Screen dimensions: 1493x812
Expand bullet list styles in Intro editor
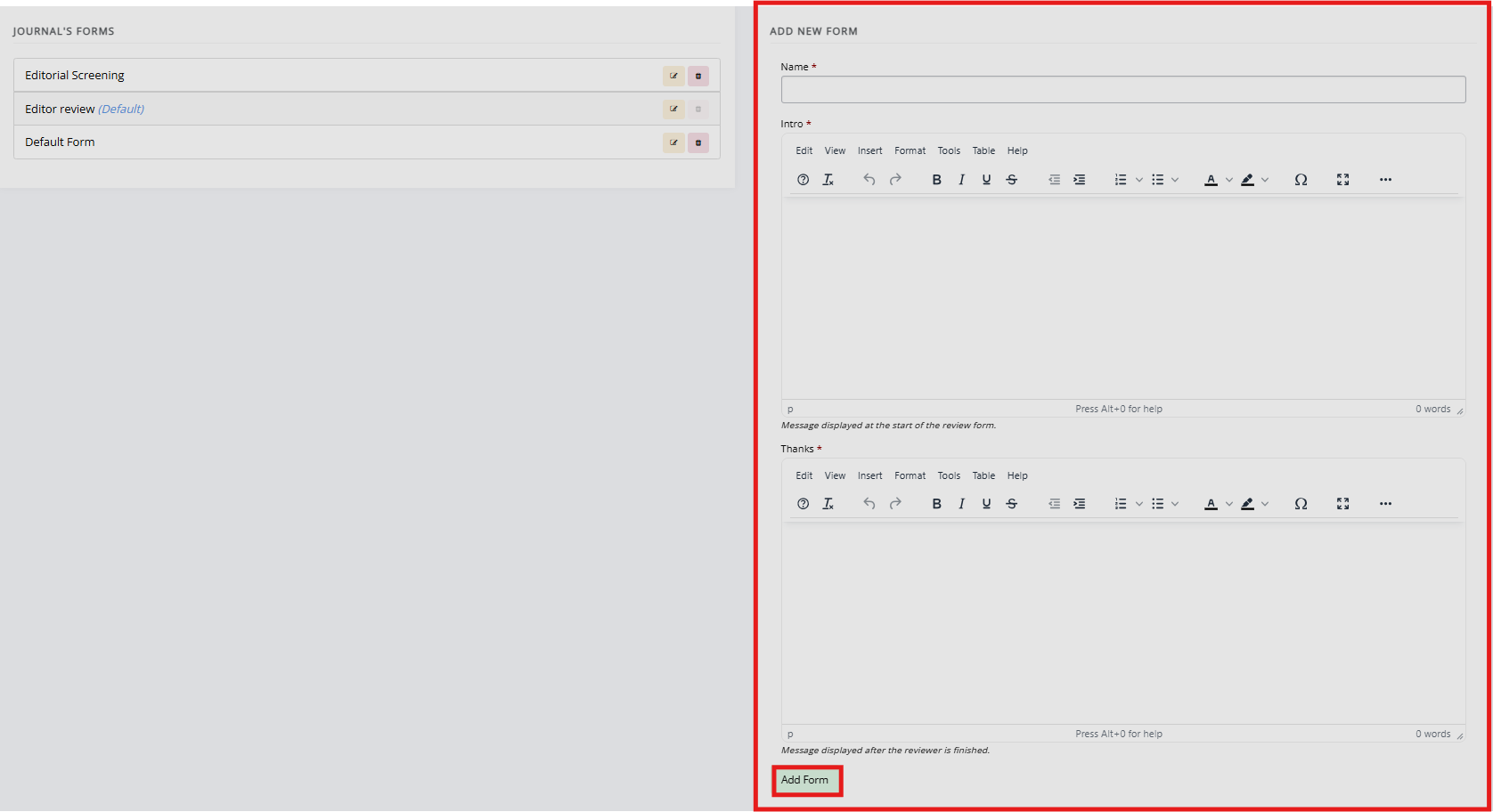[1175, 180]
